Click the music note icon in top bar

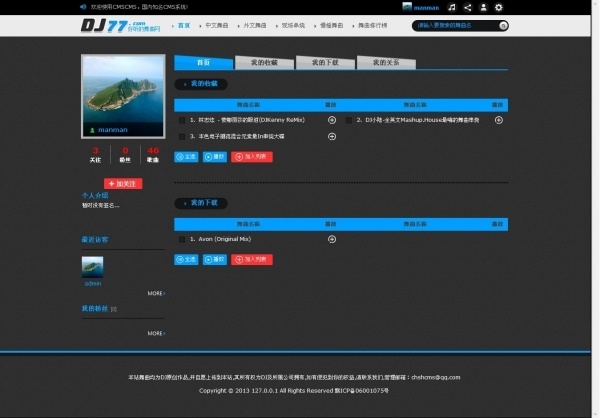coord(451,7)
